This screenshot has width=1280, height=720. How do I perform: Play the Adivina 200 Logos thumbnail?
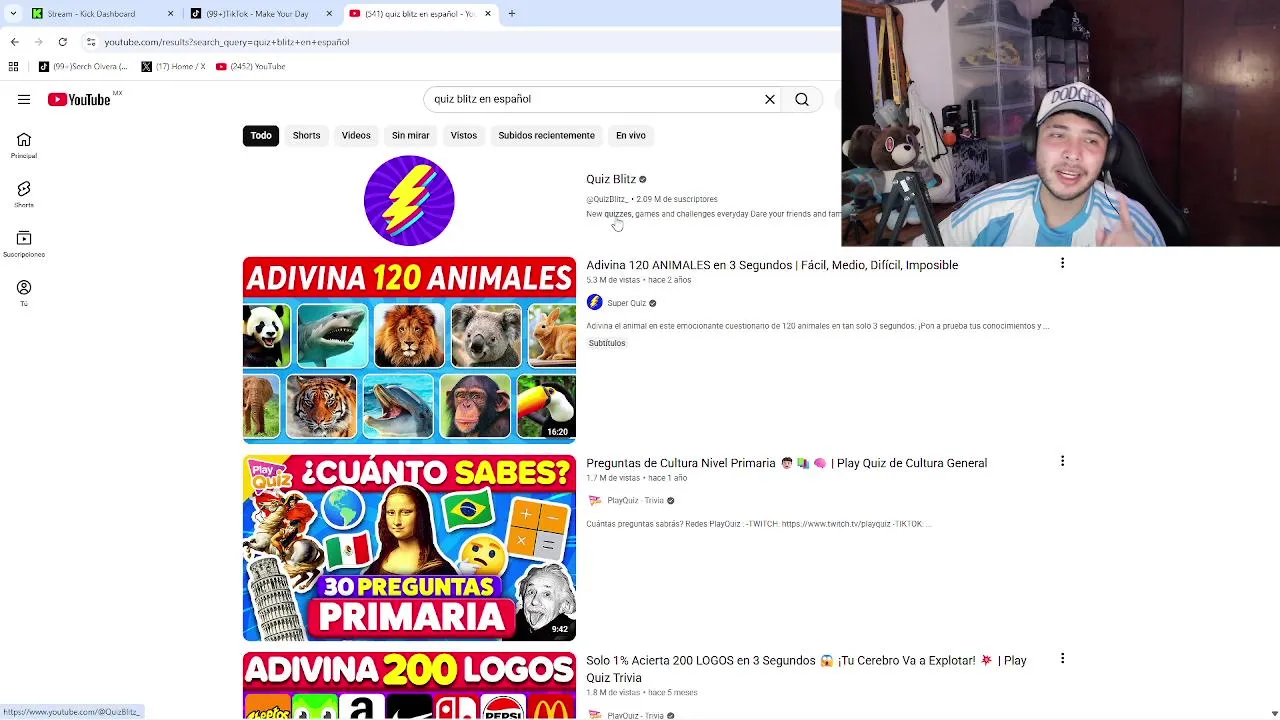point(409,686)
